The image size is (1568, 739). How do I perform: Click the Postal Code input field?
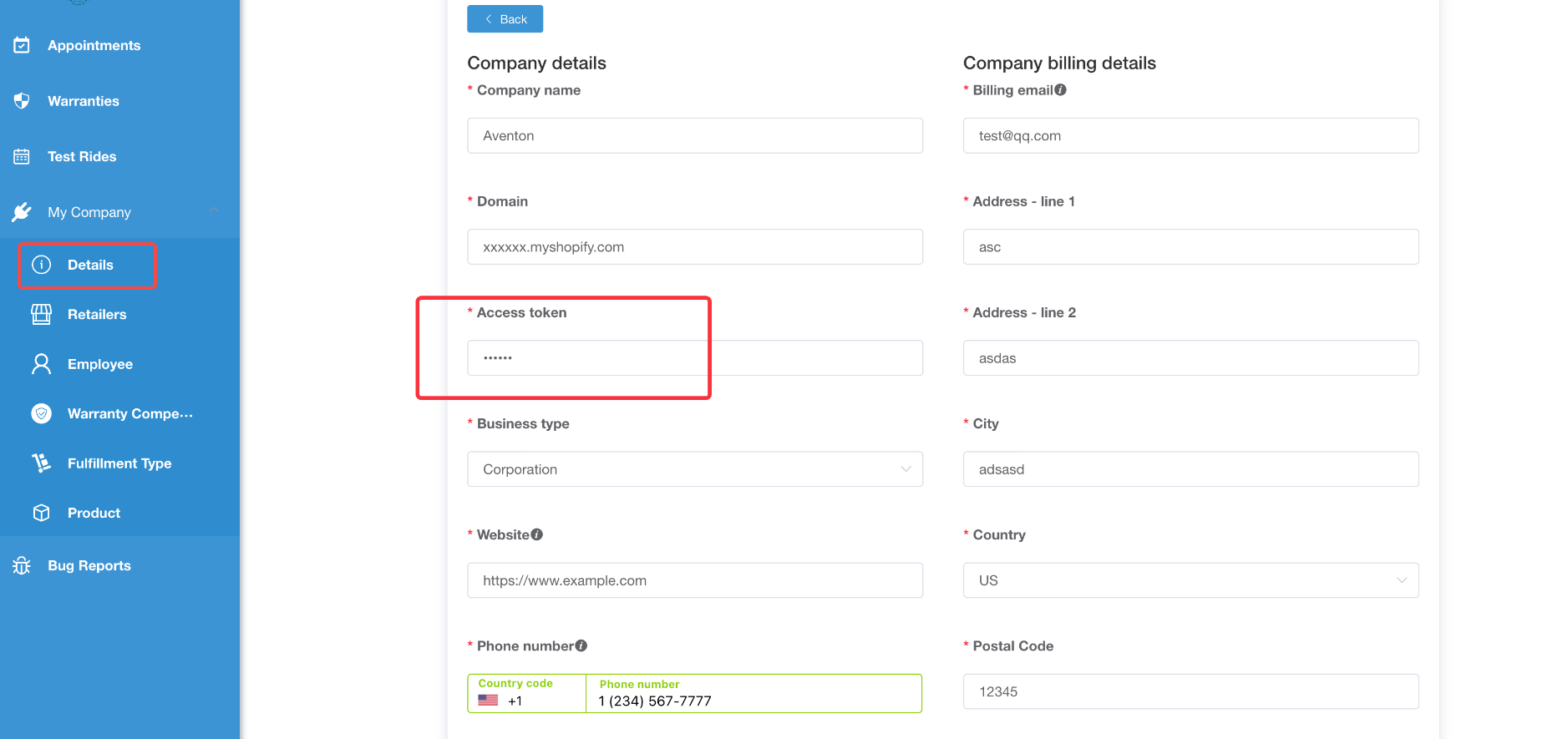pyautogui.click(x=1190, y=691)
